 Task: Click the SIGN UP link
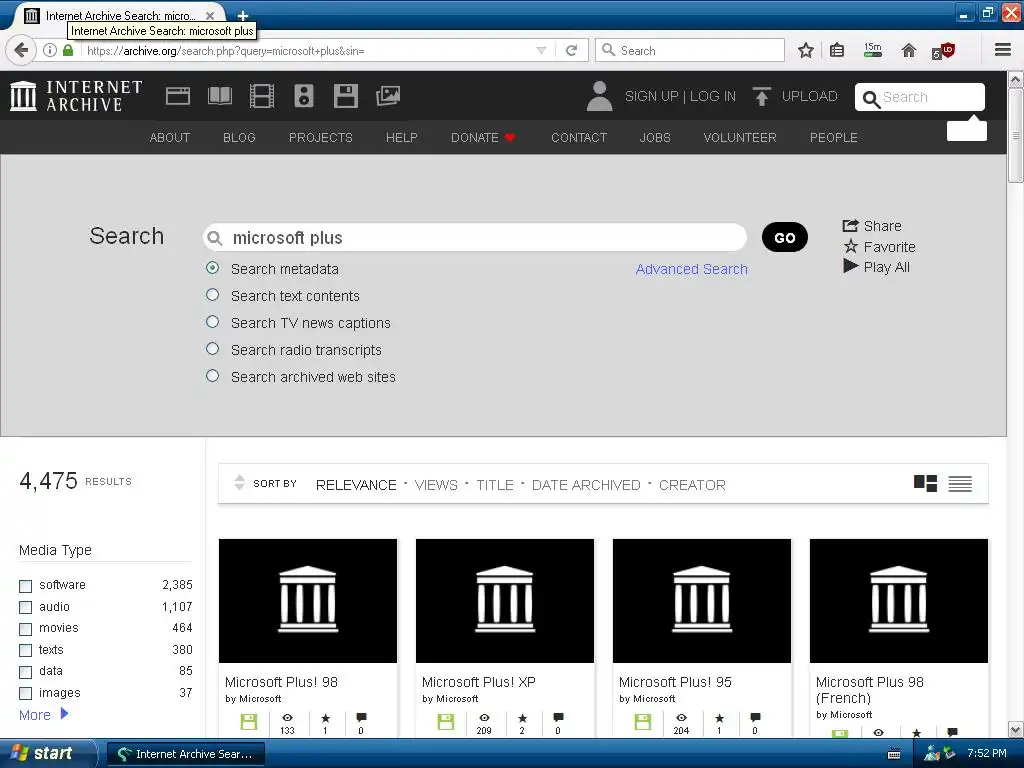652,96
